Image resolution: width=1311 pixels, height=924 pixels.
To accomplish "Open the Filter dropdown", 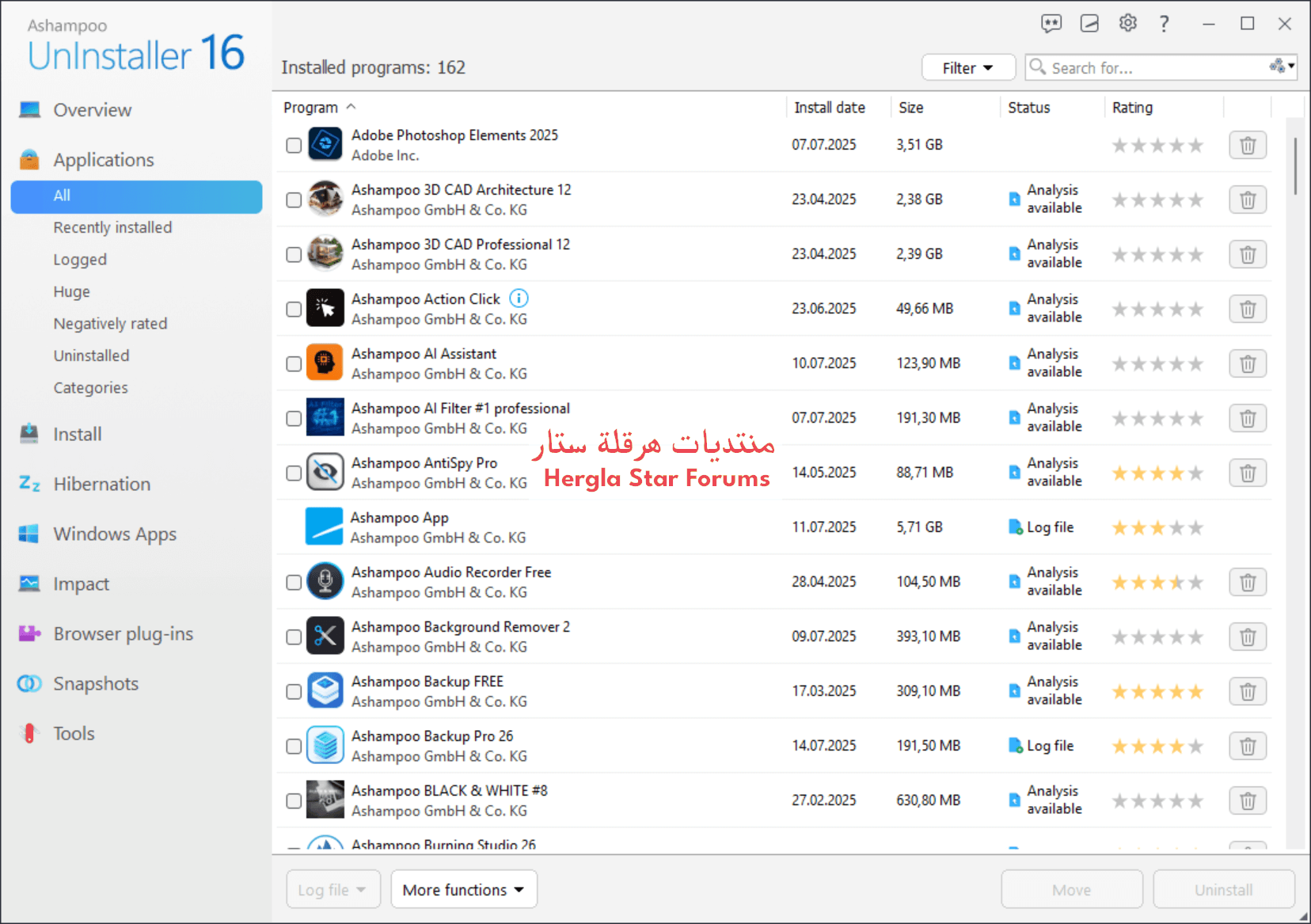I will [968, 68].
